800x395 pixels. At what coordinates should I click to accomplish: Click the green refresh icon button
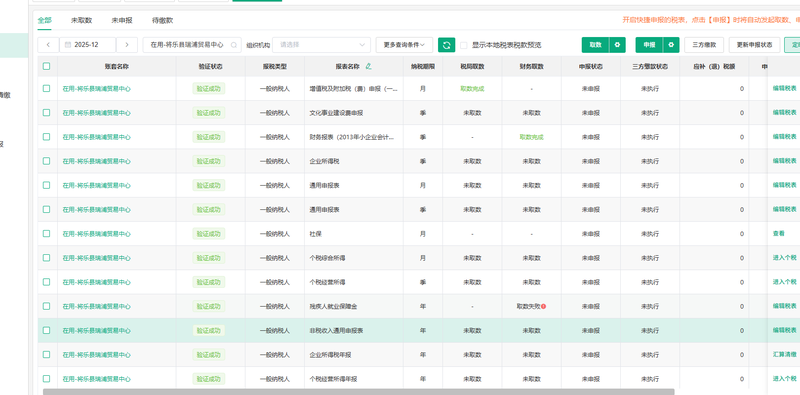pos(446,45)
